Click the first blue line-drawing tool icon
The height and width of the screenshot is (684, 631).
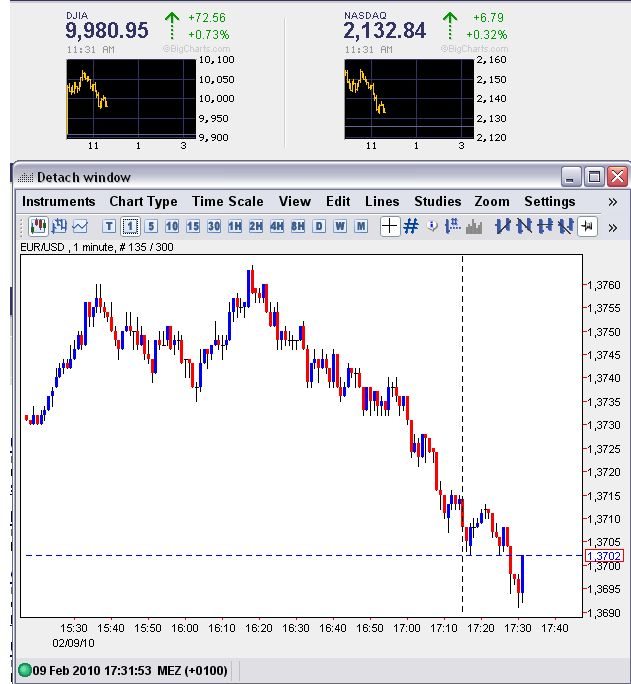pyautogui.click(x=503, y=226)
